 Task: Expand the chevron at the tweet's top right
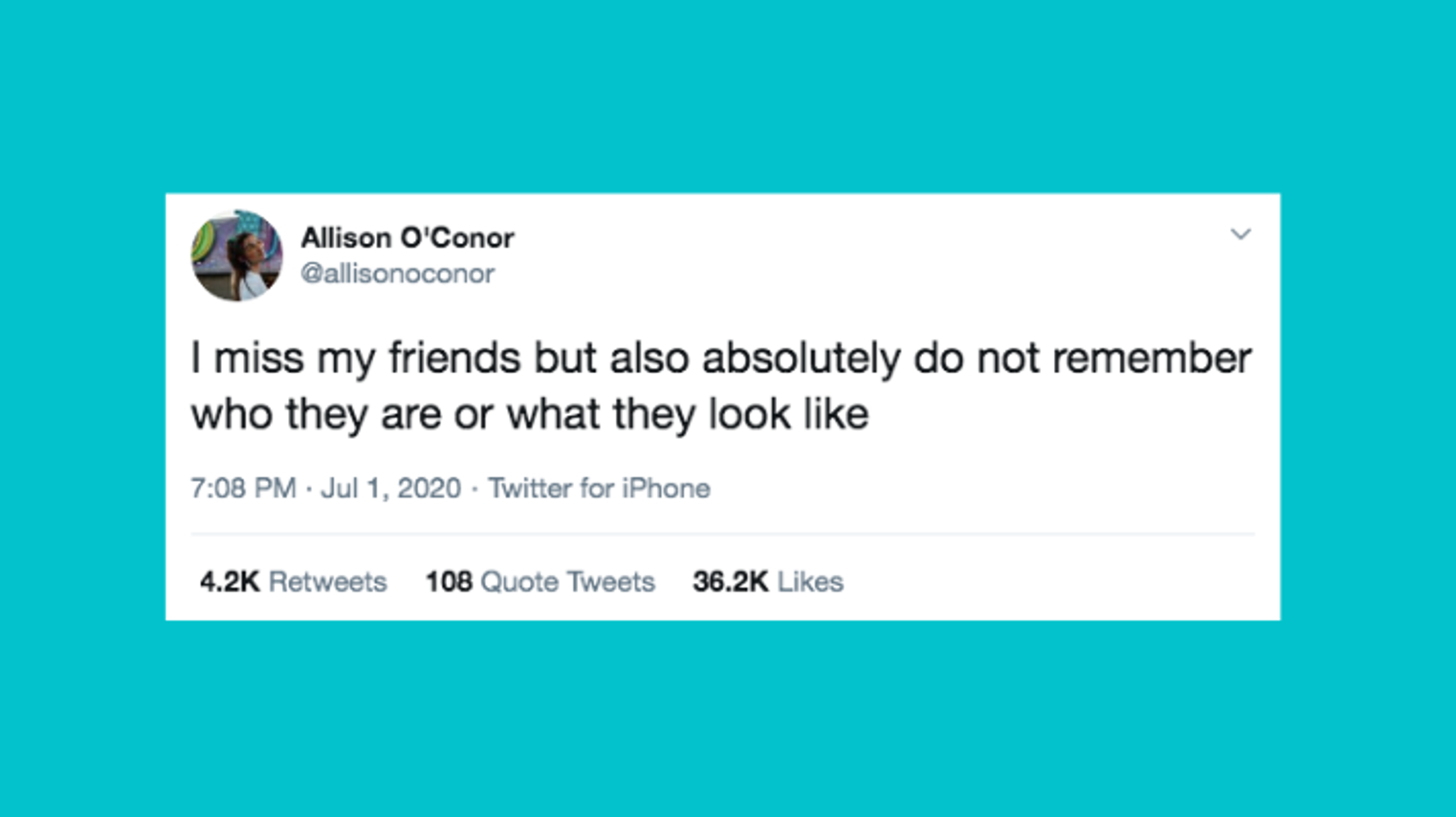point(1241,234)
